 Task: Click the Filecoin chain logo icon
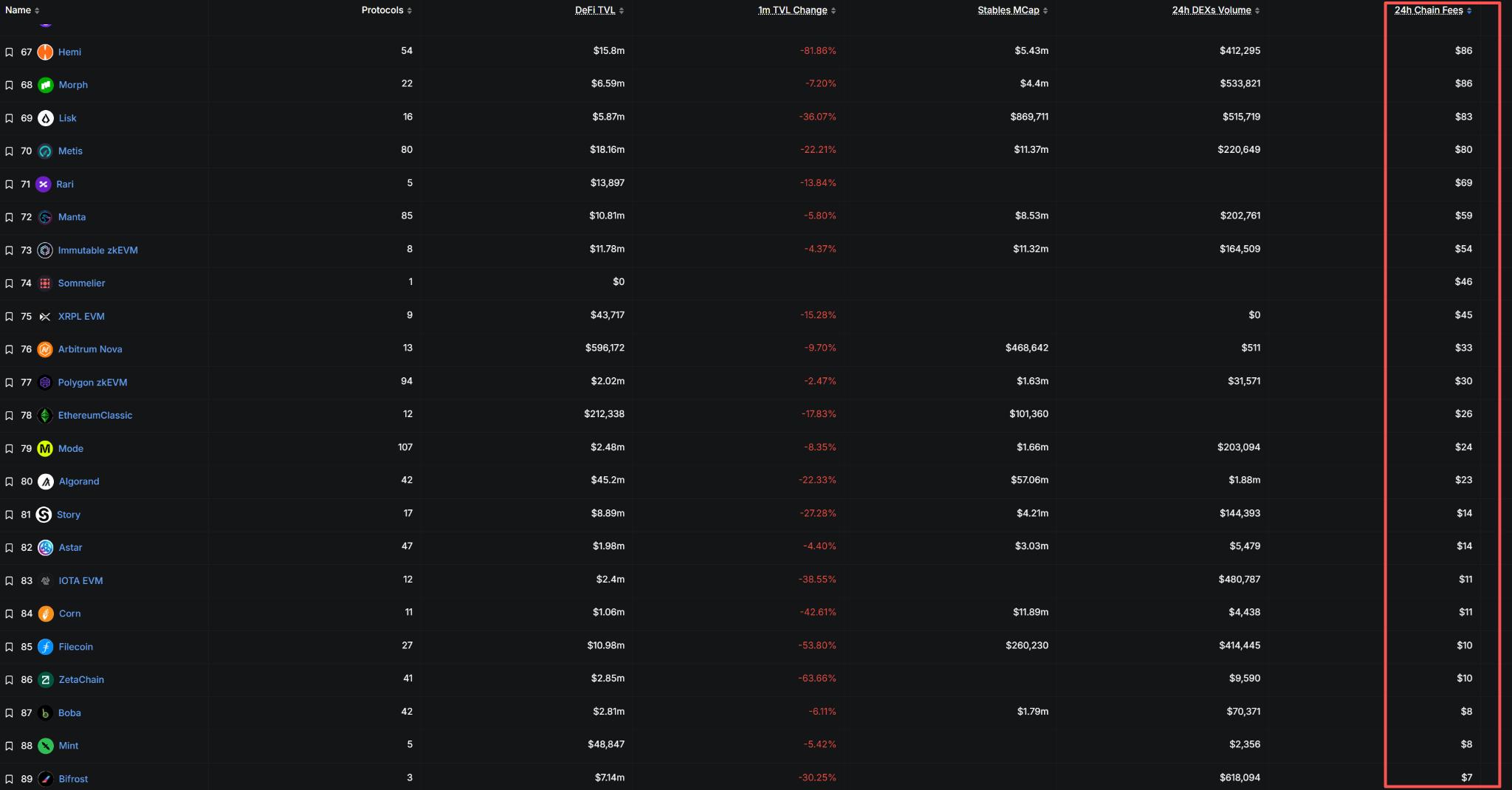(45, 647)
